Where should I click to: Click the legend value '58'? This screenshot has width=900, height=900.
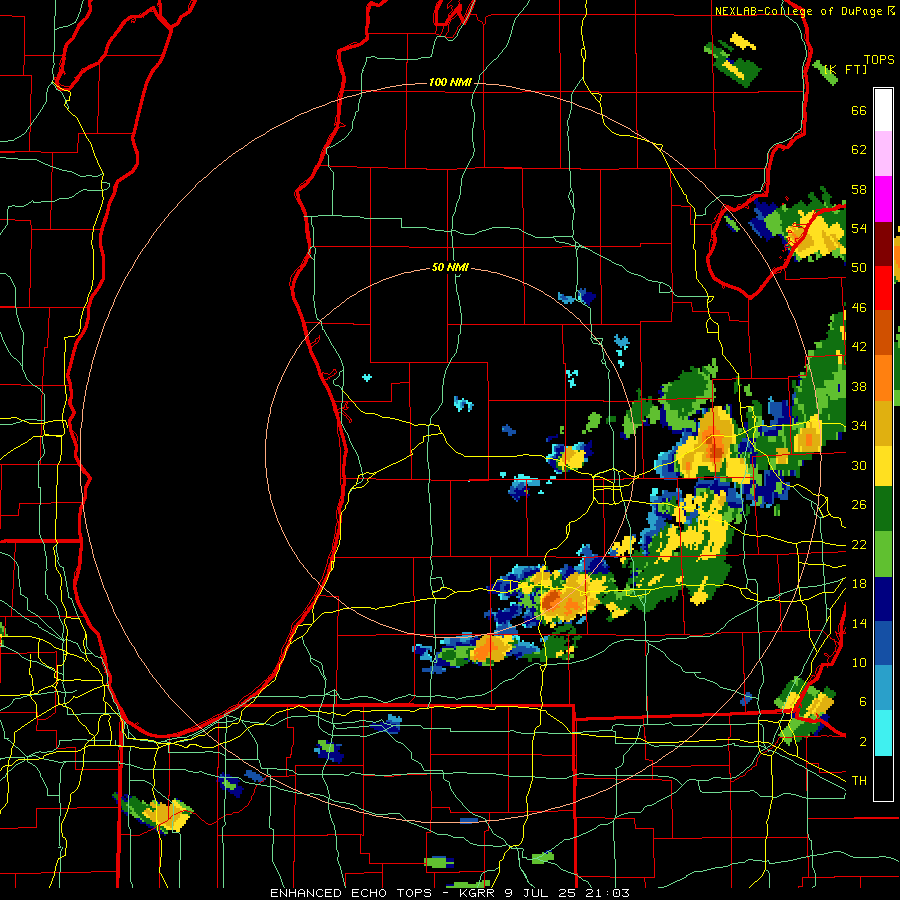click(x=859, y=189)
